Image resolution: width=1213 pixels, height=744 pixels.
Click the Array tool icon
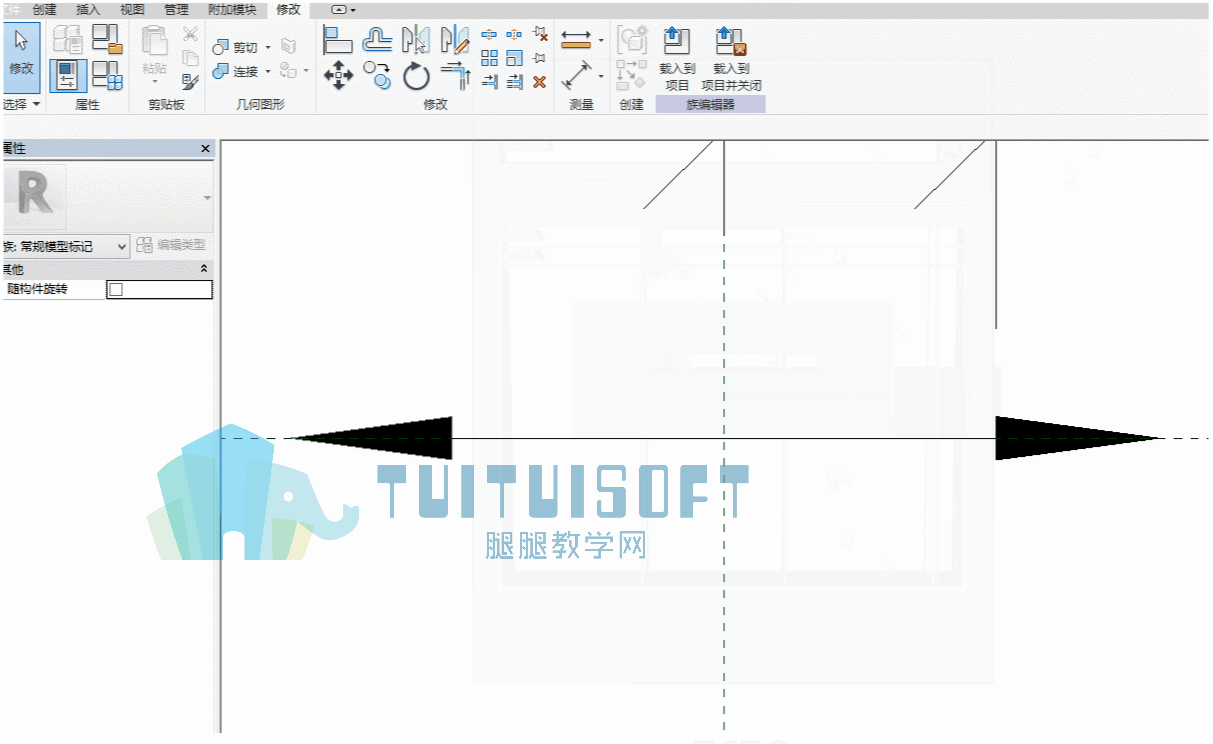click(x=489, y=58)
